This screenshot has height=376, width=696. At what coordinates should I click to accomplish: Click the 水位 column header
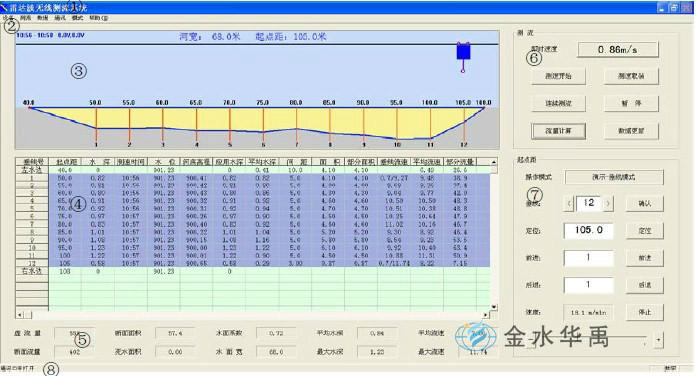click(x=163, y=162)
